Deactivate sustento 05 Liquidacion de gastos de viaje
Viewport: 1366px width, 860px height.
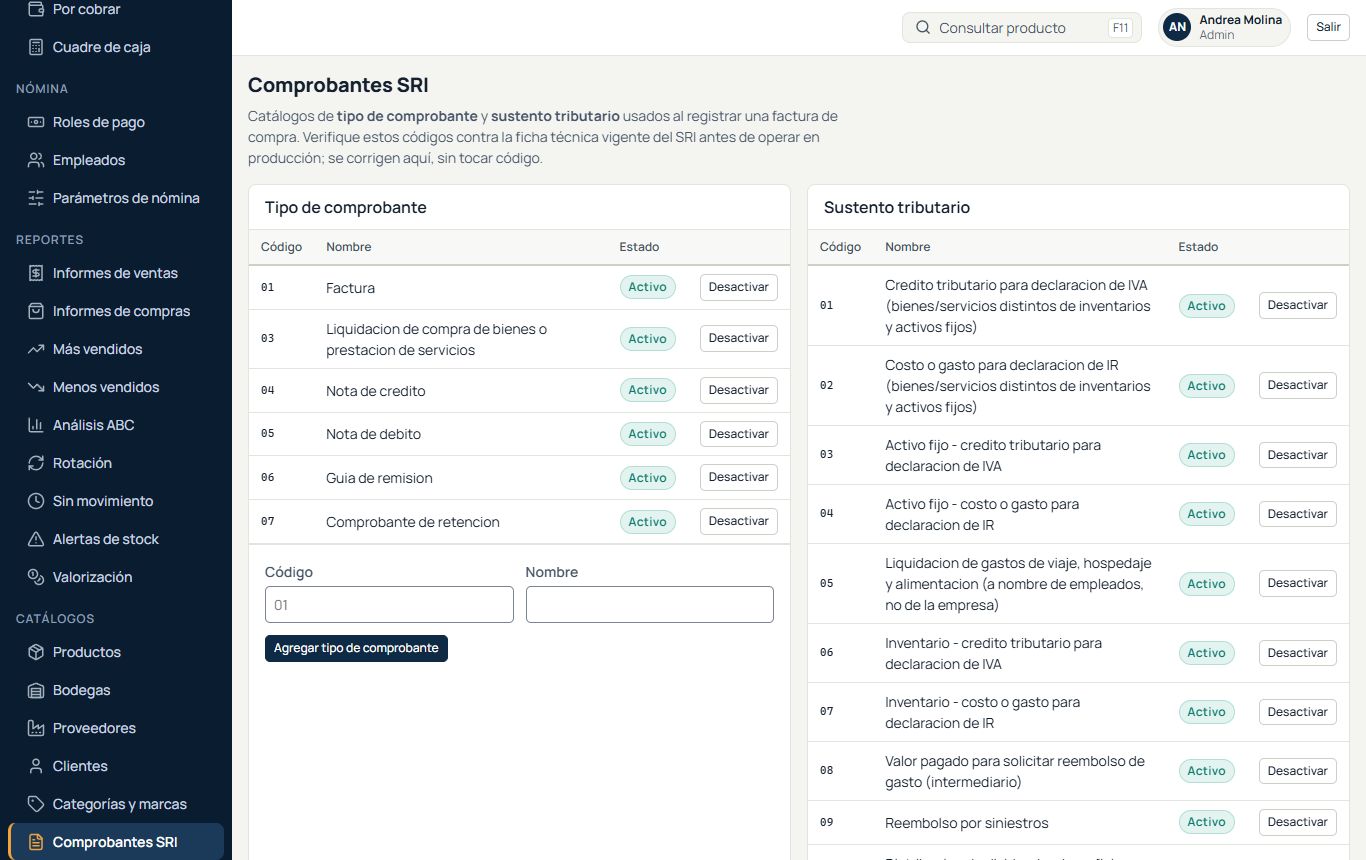tap(1297, 583)
